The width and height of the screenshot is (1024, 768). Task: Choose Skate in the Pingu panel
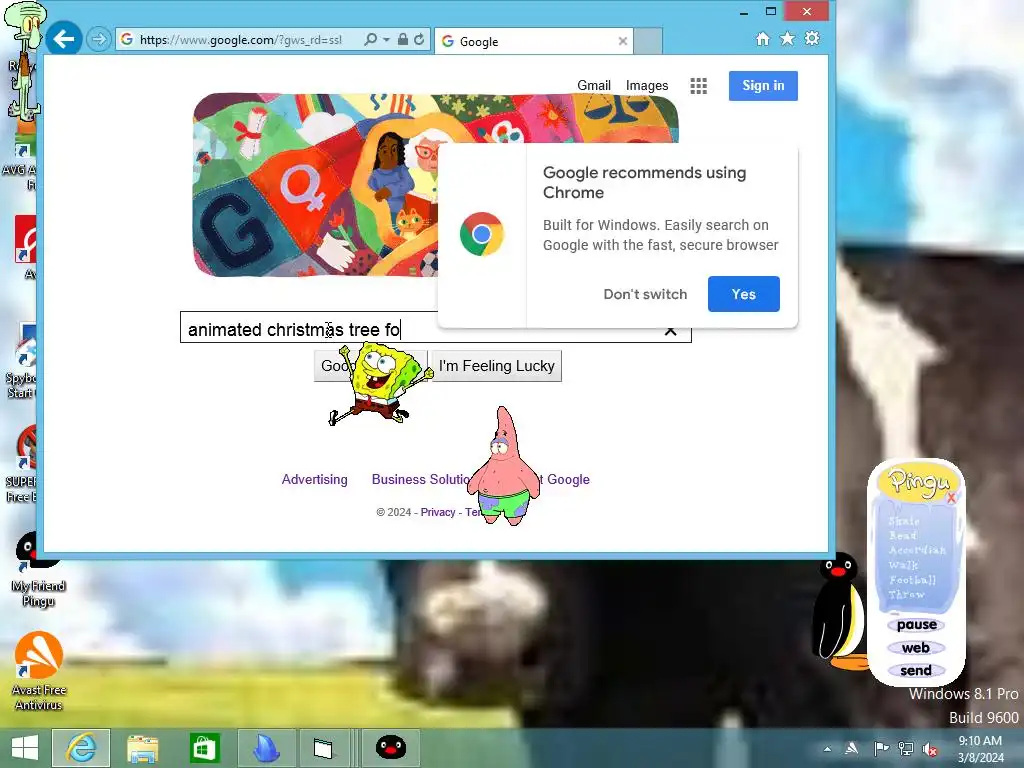(904, 521)
